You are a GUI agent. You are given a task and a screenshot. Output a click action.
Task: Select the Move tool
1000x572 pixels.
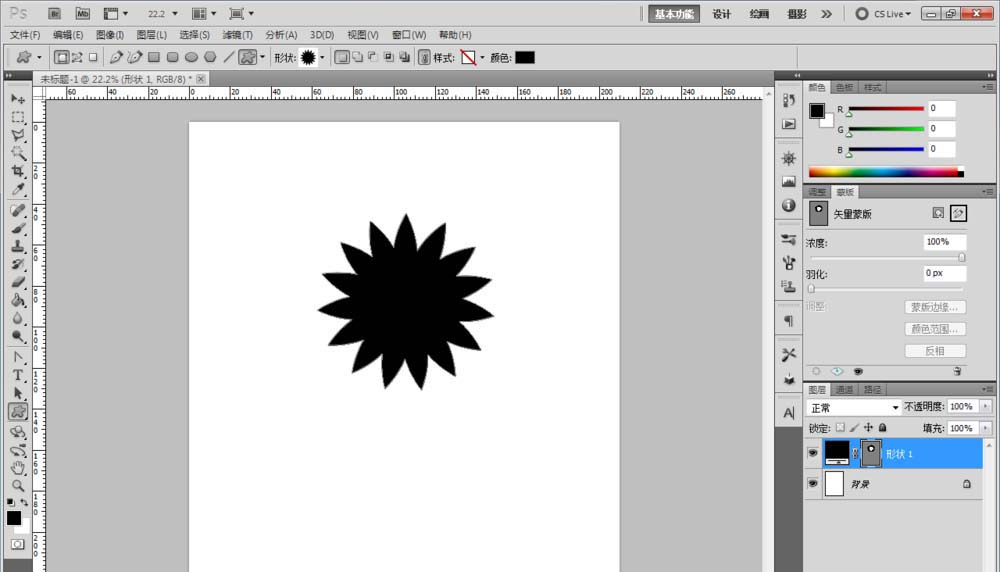click(18, 99)
